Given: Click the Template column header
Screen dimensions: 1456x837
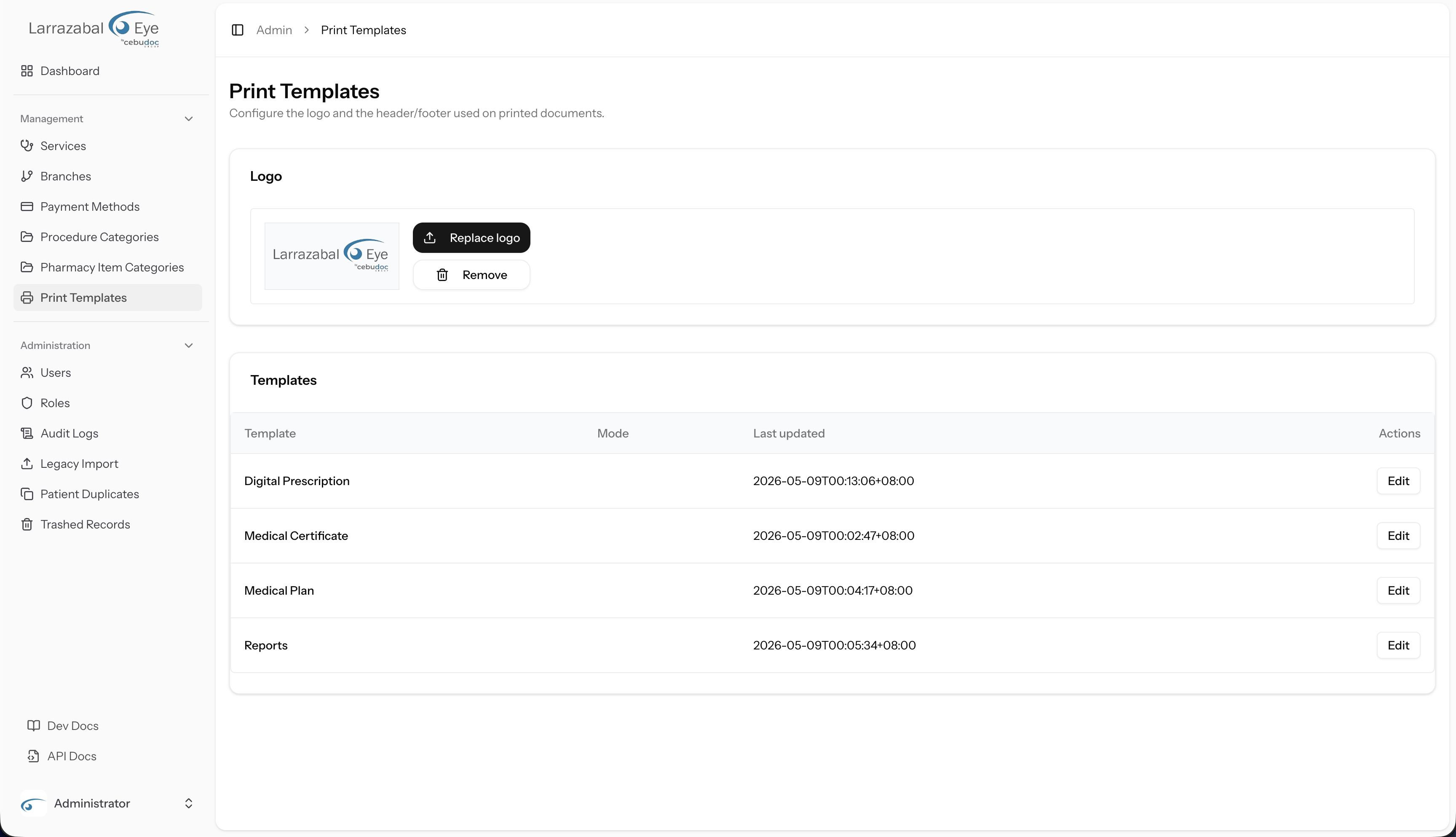Looking at the screenshot, I should (x=270, y=433).
